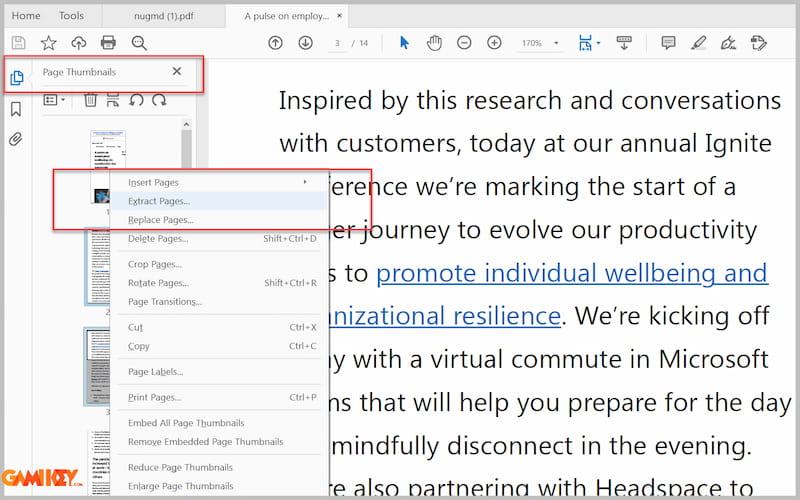Open the find text magnifier icon
The width and height of the screenshot is (800, 500).
[139, 43]
